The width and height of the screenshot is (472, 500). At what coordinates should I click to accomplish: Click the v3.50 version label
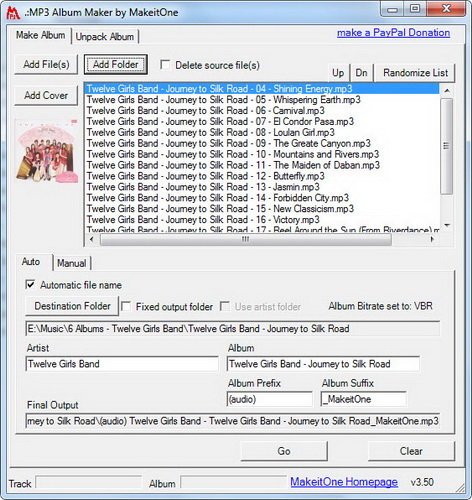coord(422,482)
